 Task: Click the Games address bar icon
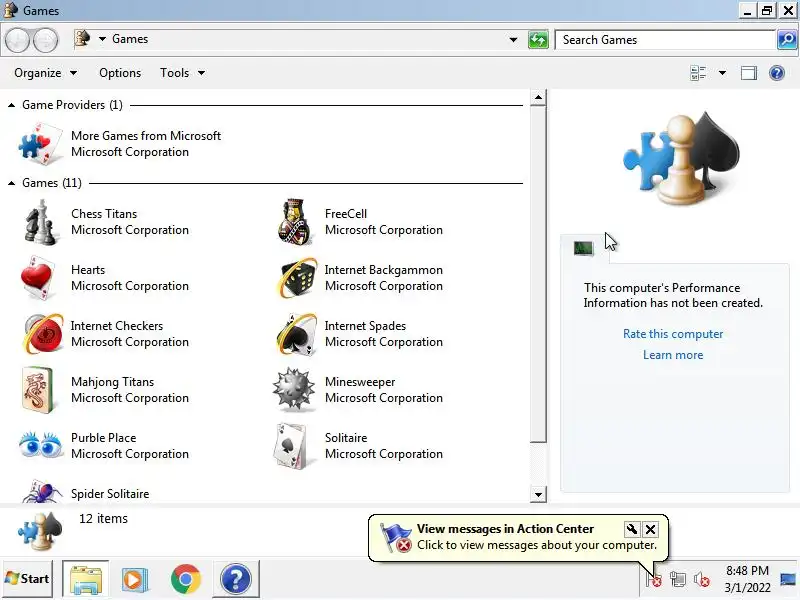coord(82,39)
